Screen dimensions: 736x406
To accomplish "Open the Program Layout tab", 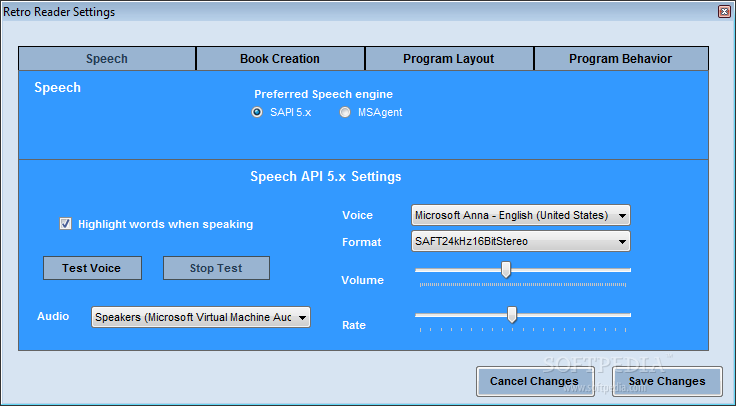I will point(449,59).
